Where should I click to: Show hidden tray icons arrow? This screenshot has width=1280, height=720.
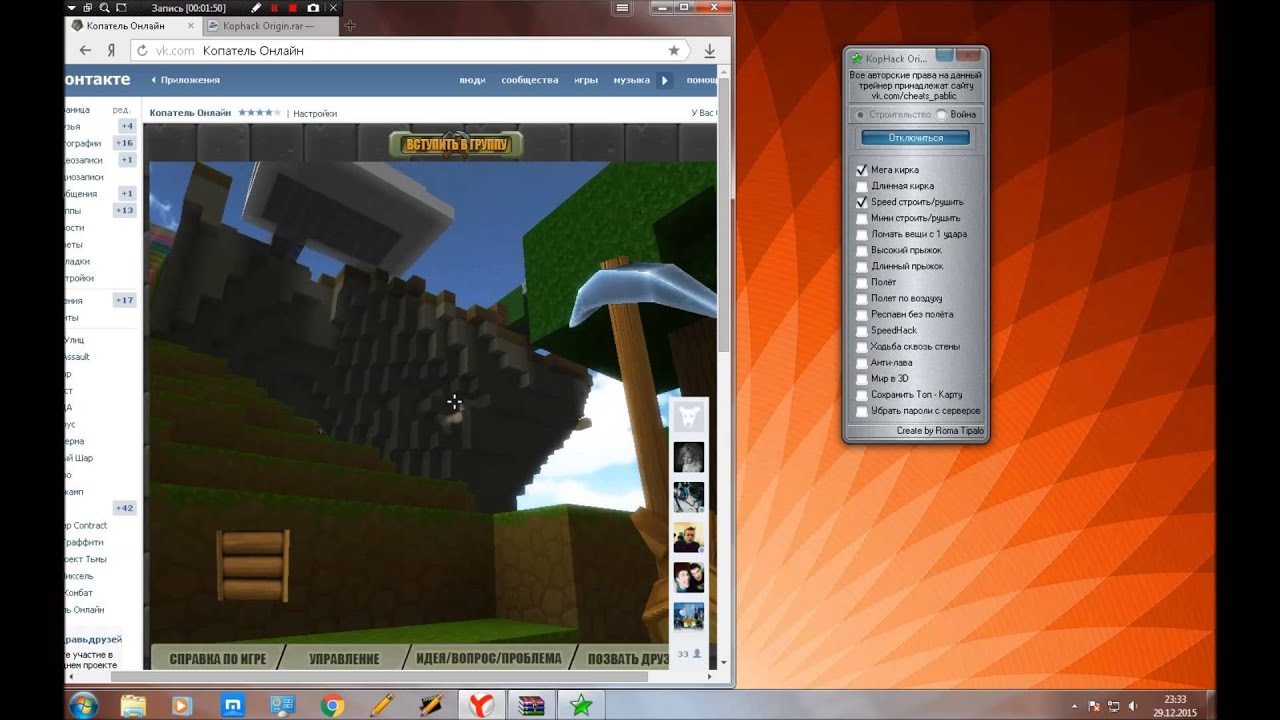click(1074, 706)
